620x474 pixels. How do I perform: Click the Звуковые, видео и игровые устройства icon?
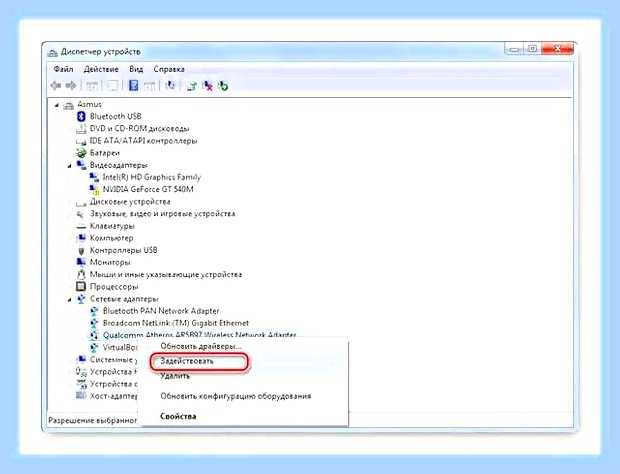tap(81, 214)
